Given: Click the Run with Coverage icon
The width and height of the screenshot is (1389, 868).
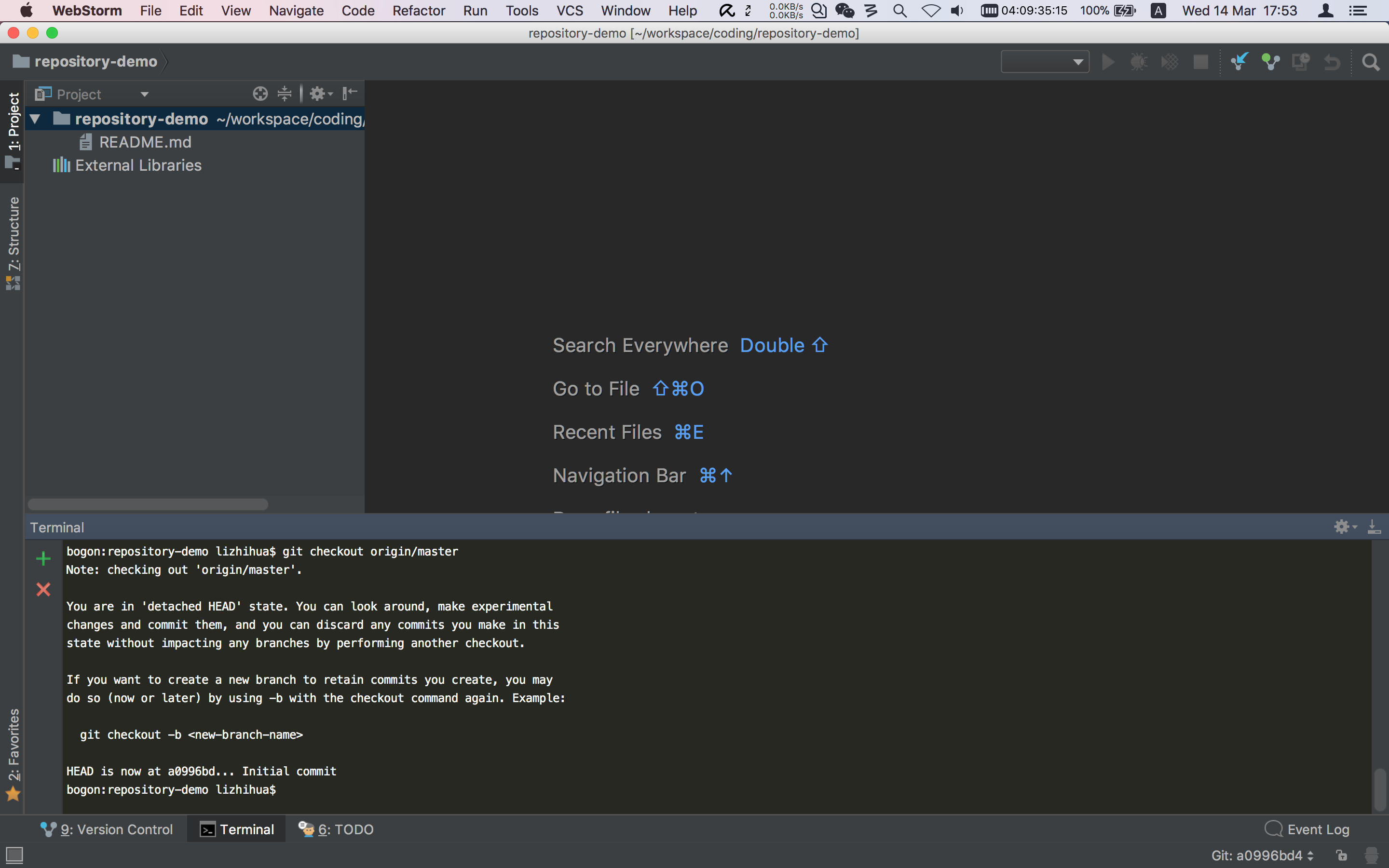Looking at the screenshot, I should pos(1169,61).
